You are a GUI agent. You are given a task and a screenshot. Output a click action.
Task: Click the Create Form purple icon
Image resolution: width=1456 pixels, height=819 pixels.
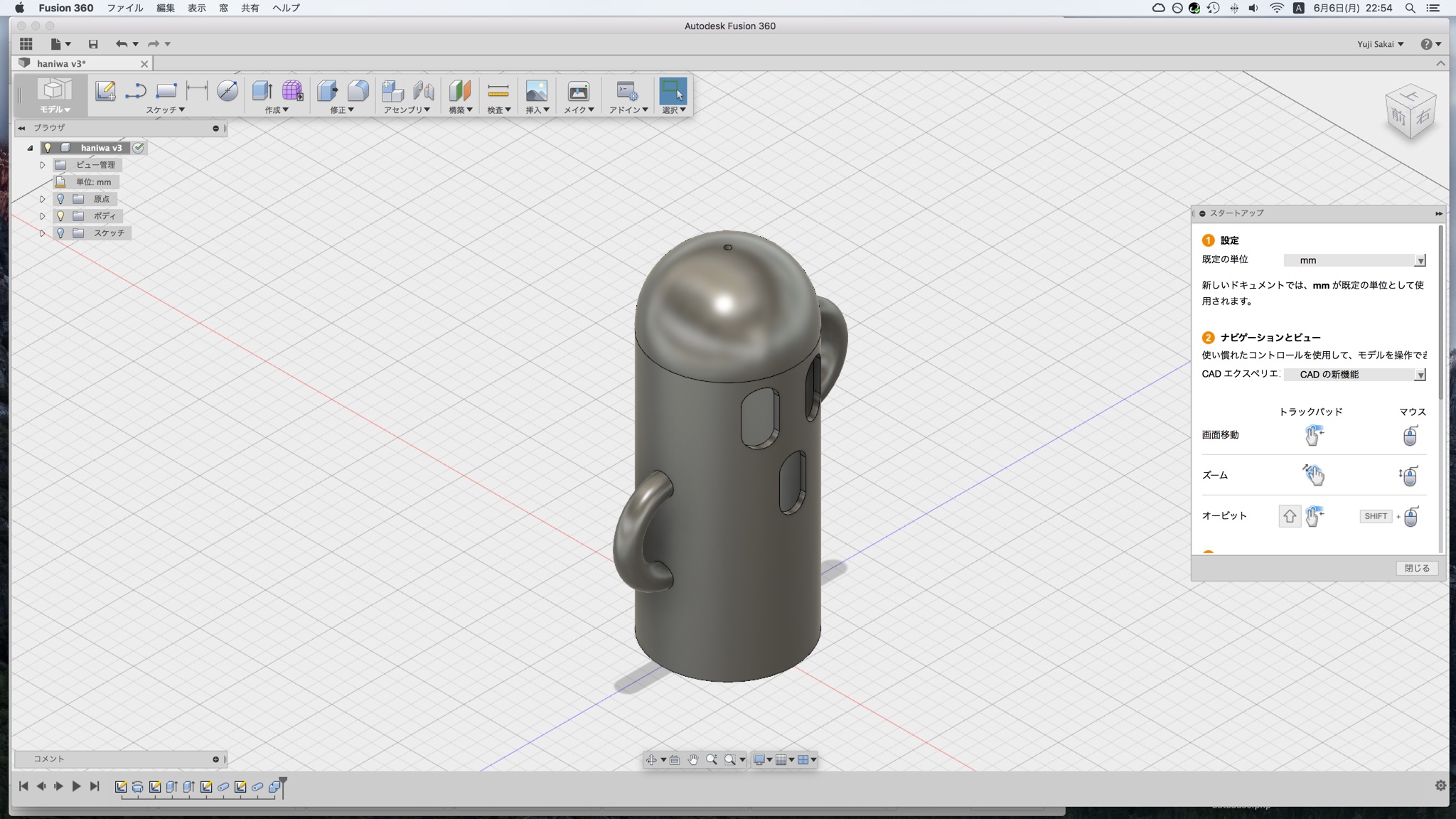pos(292,90)
